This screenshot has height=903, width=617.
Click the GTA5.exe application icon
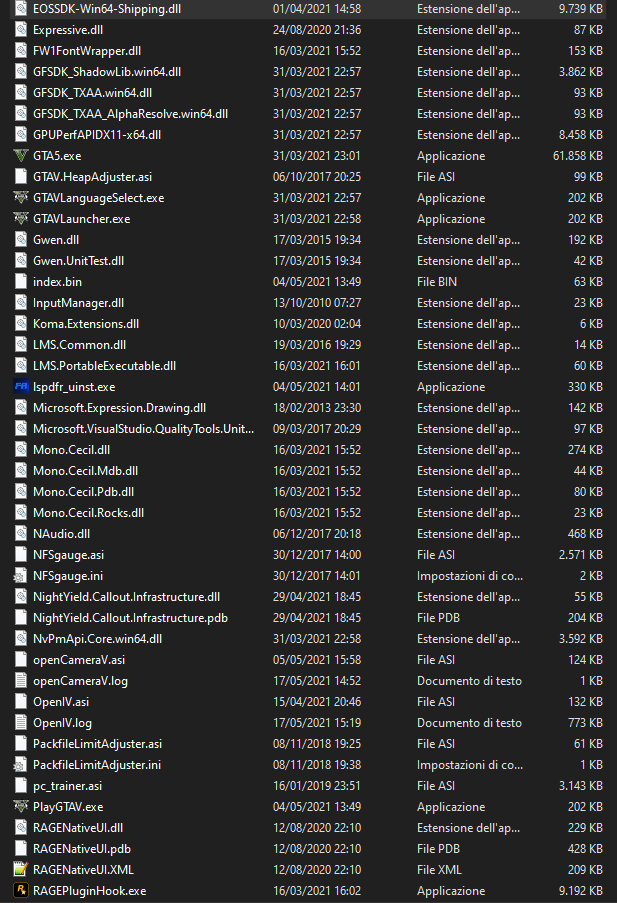21,155
